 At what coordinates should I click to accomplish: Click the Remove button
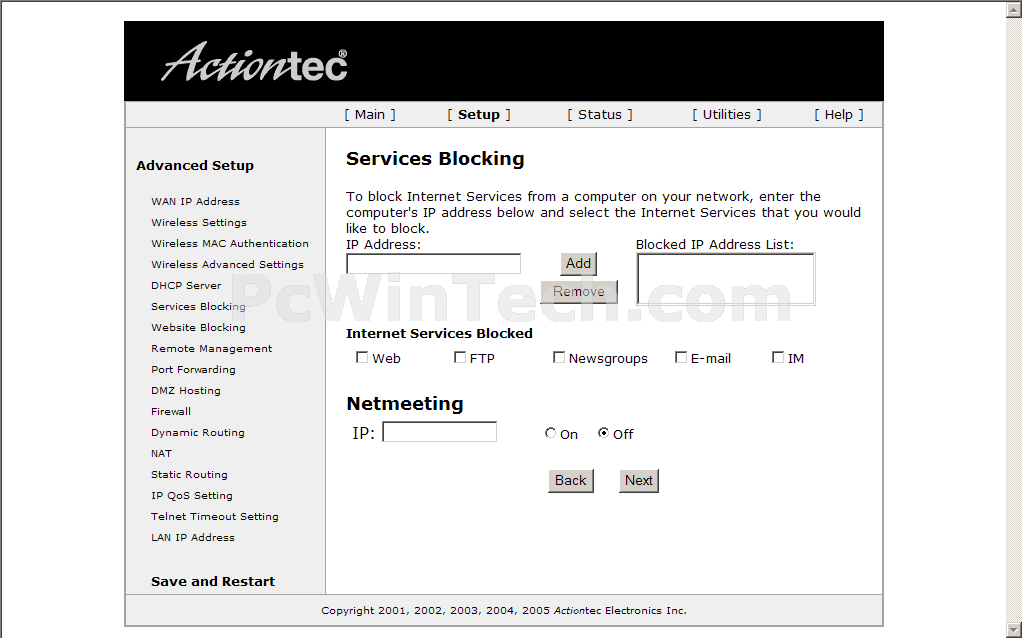pyautogui.click(x=579, y=291)
